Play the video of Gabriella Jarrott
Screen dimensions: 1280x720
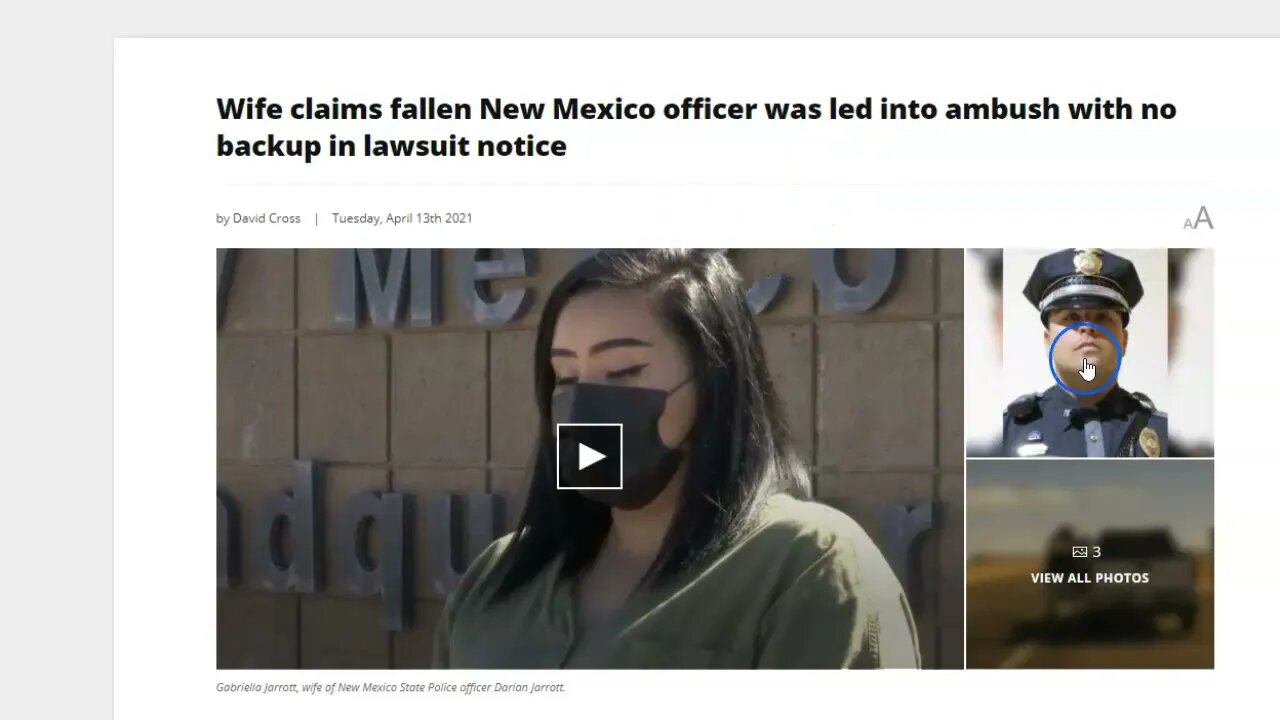[590, 457]
